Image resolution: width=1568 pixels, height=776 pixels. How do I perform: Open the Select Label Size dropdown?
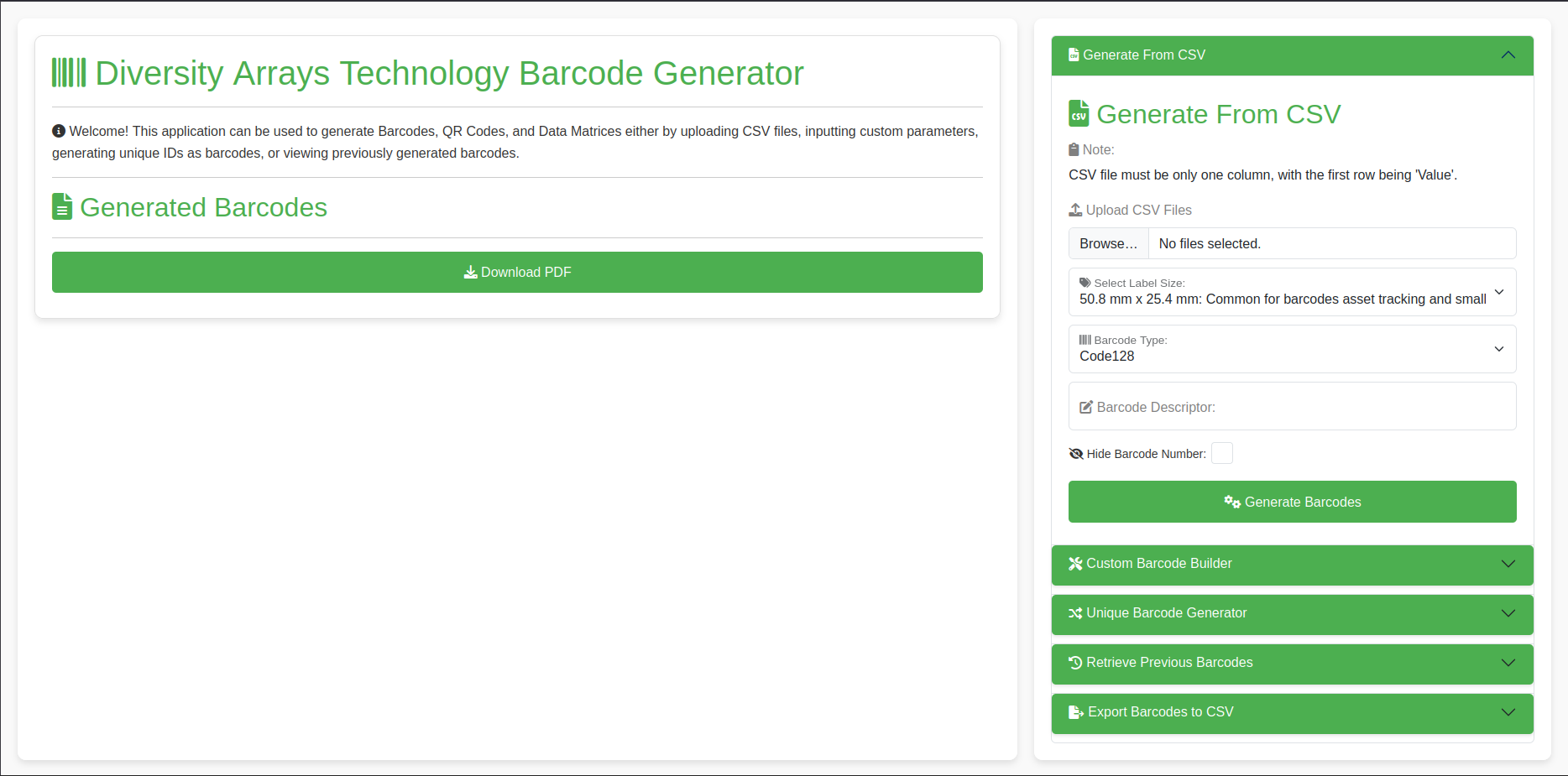pos(1292,292)
